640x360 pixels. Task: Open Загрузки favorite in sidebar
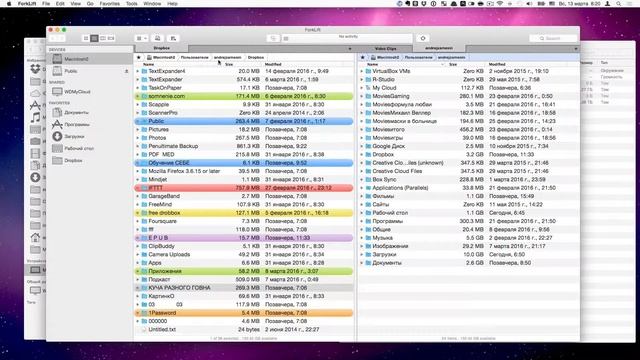pos(89,136)
